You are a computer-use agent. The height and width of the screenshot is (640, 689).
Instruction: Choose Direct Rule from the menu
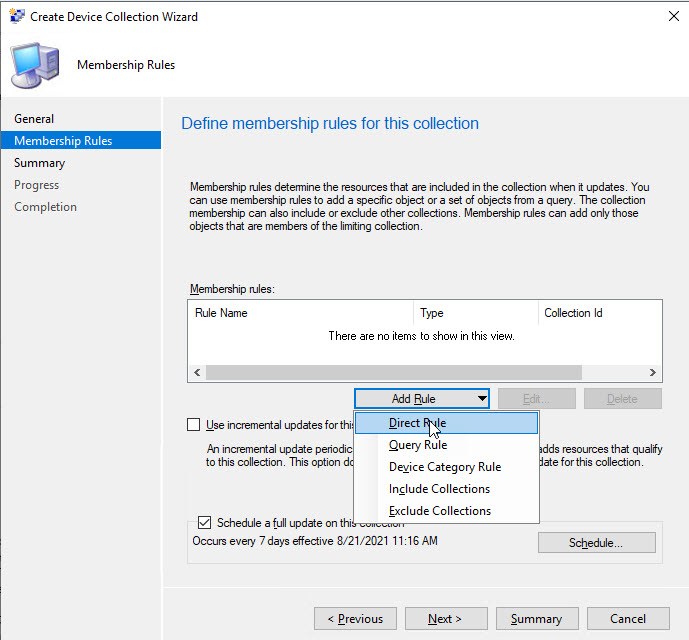(417, 423)
